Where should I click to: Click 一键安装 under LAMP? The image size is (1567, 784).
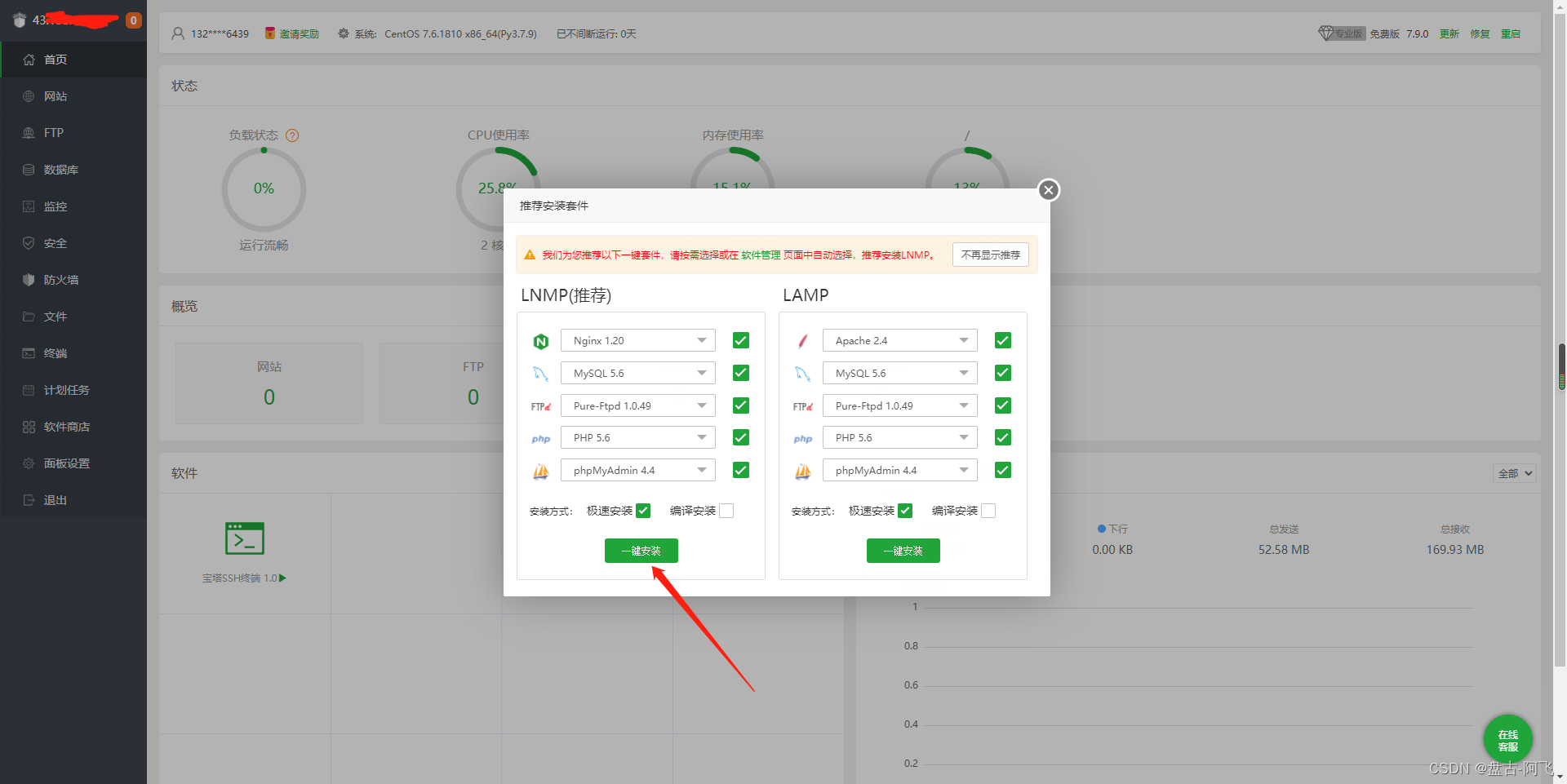[x=903, y=551]
